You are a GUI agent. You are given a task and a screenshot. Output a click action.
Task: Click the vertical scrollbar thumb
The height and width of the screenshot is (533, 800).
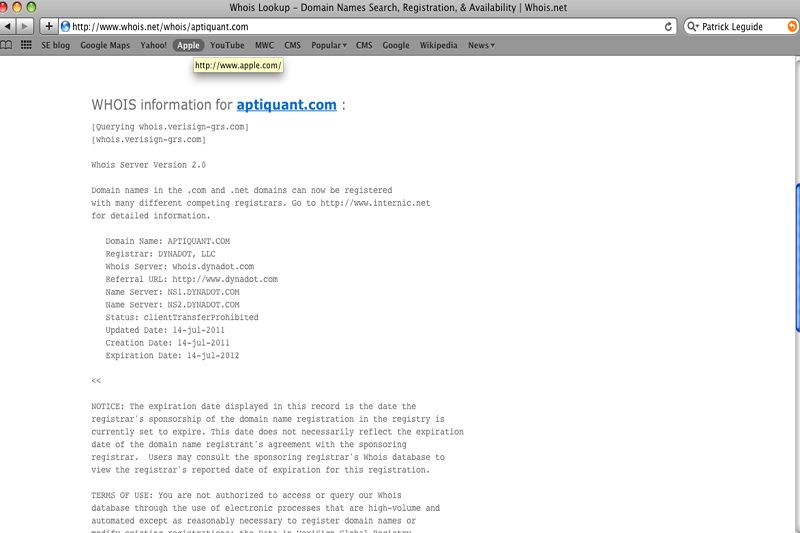click(x=797, y=258)
